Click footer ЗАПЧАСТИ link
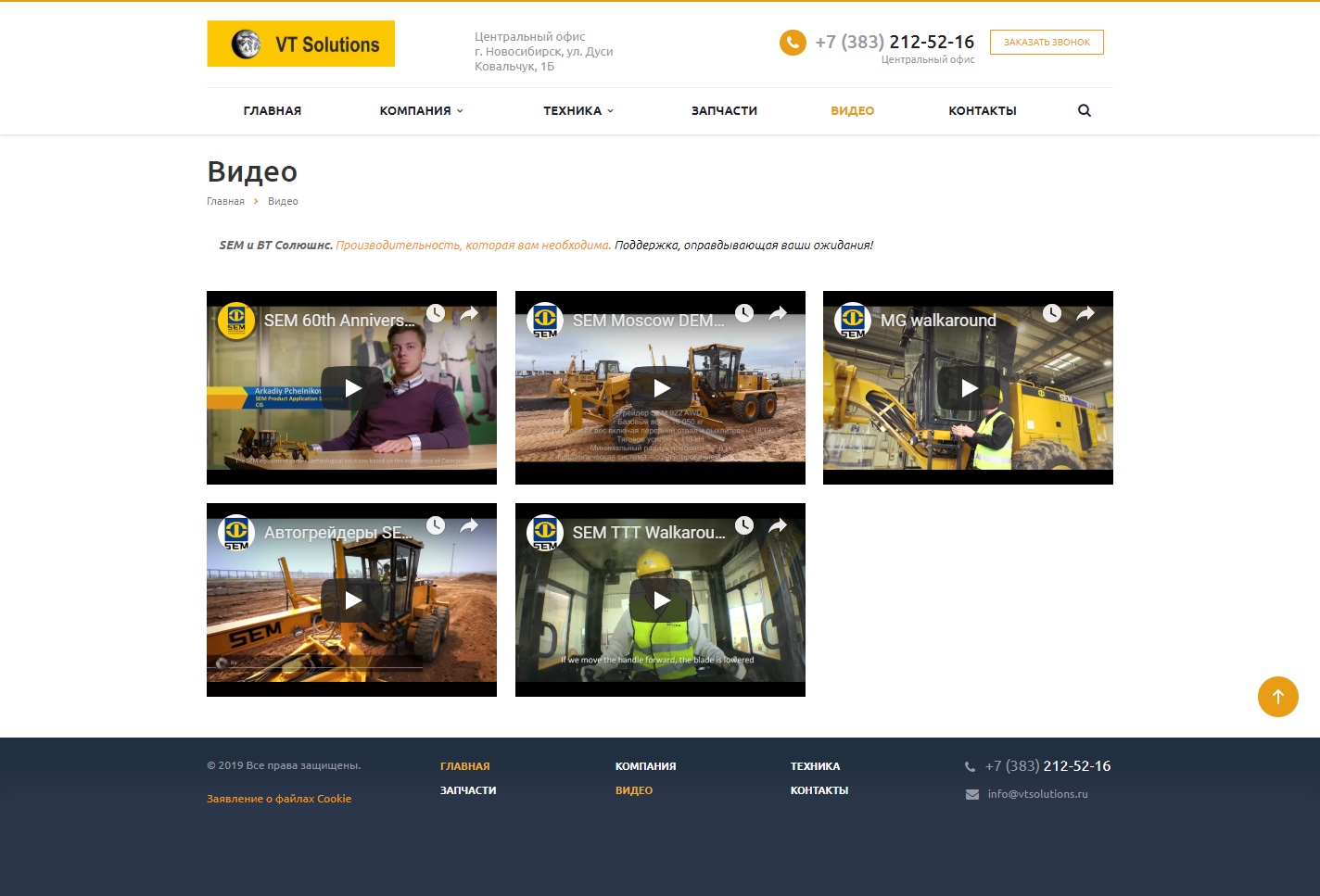This screenshot has height=896, width=1320. (x=468, y=790)
